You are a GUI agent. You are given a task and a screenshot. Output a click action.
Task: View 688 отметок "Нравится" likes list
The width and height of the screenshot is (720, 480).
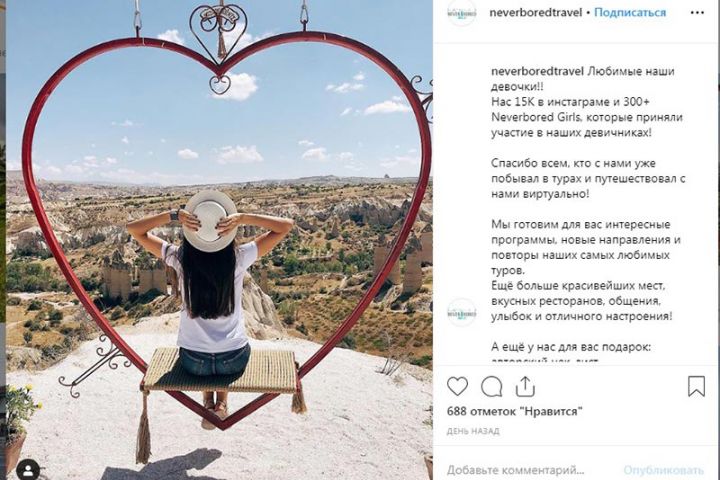pos(515,411)
